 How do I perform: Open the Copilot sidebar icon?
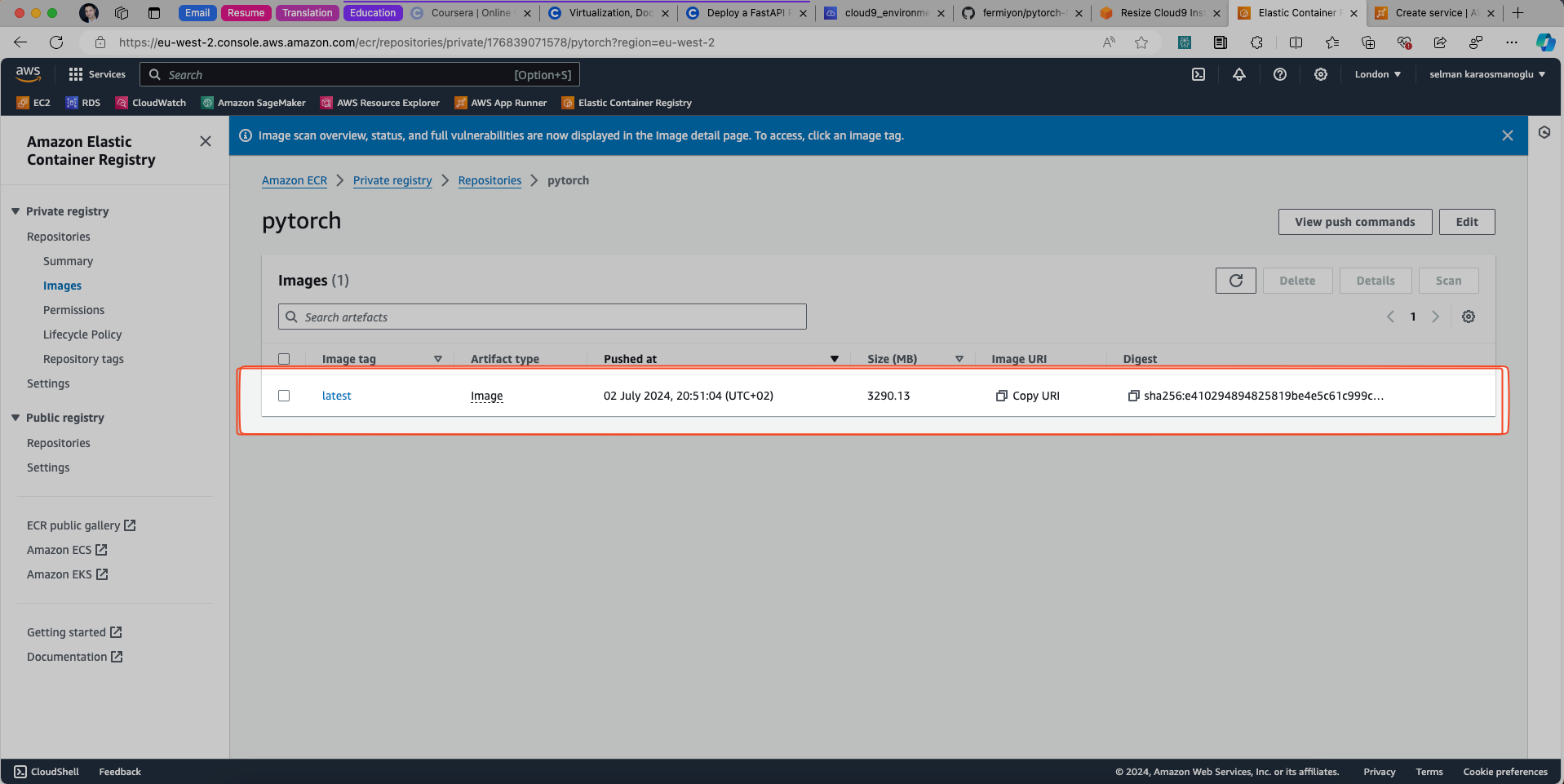click(x=1545, y=42)
